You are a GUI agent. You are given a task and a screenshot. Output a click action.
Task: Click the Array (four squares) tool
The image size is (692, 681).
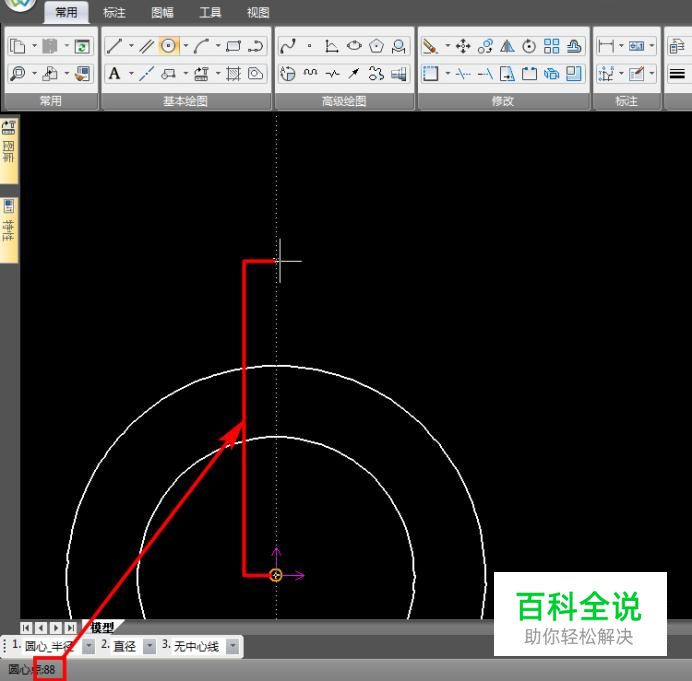coord(551,46)
